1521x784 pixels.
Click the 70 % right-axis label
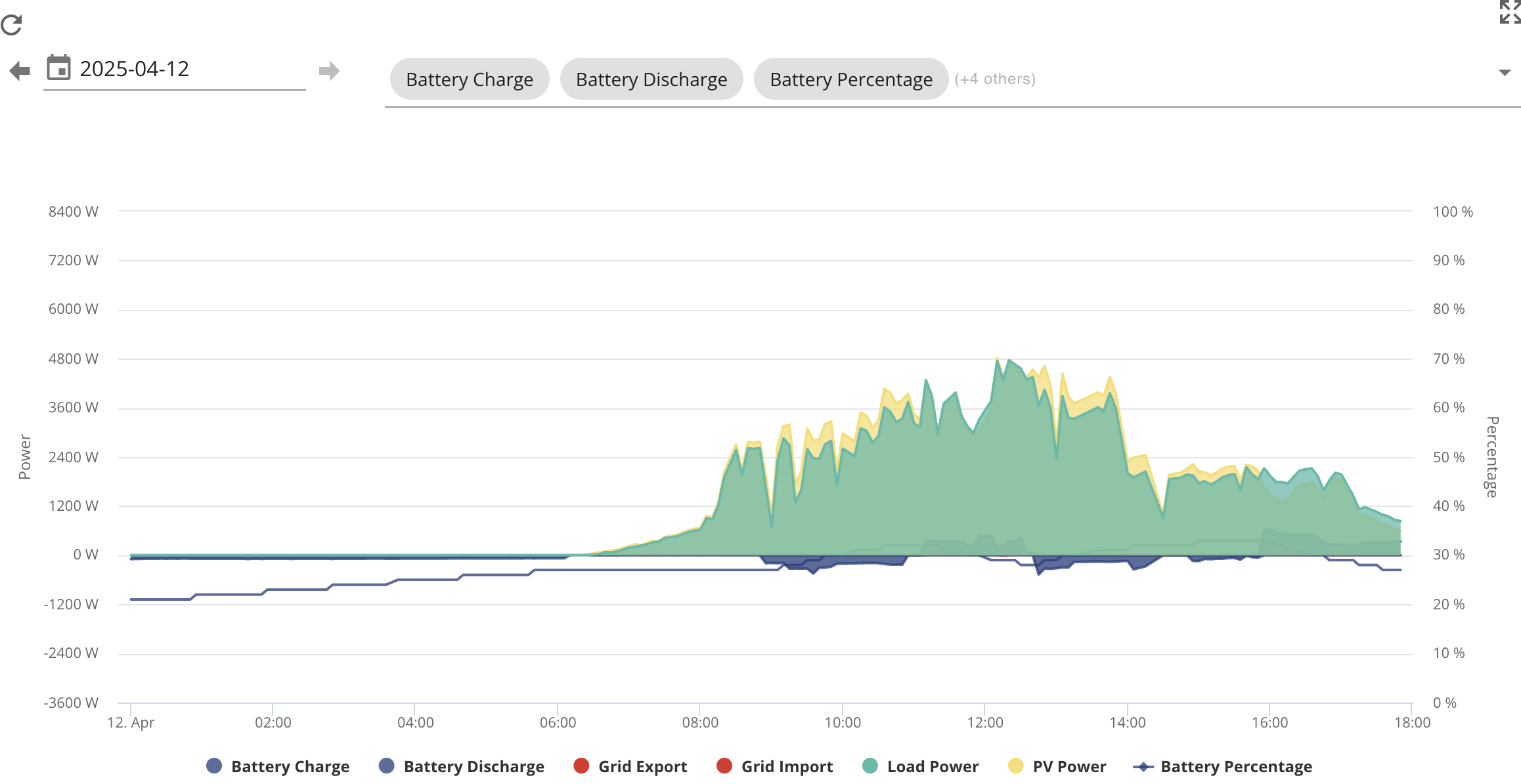point(1449,359)
